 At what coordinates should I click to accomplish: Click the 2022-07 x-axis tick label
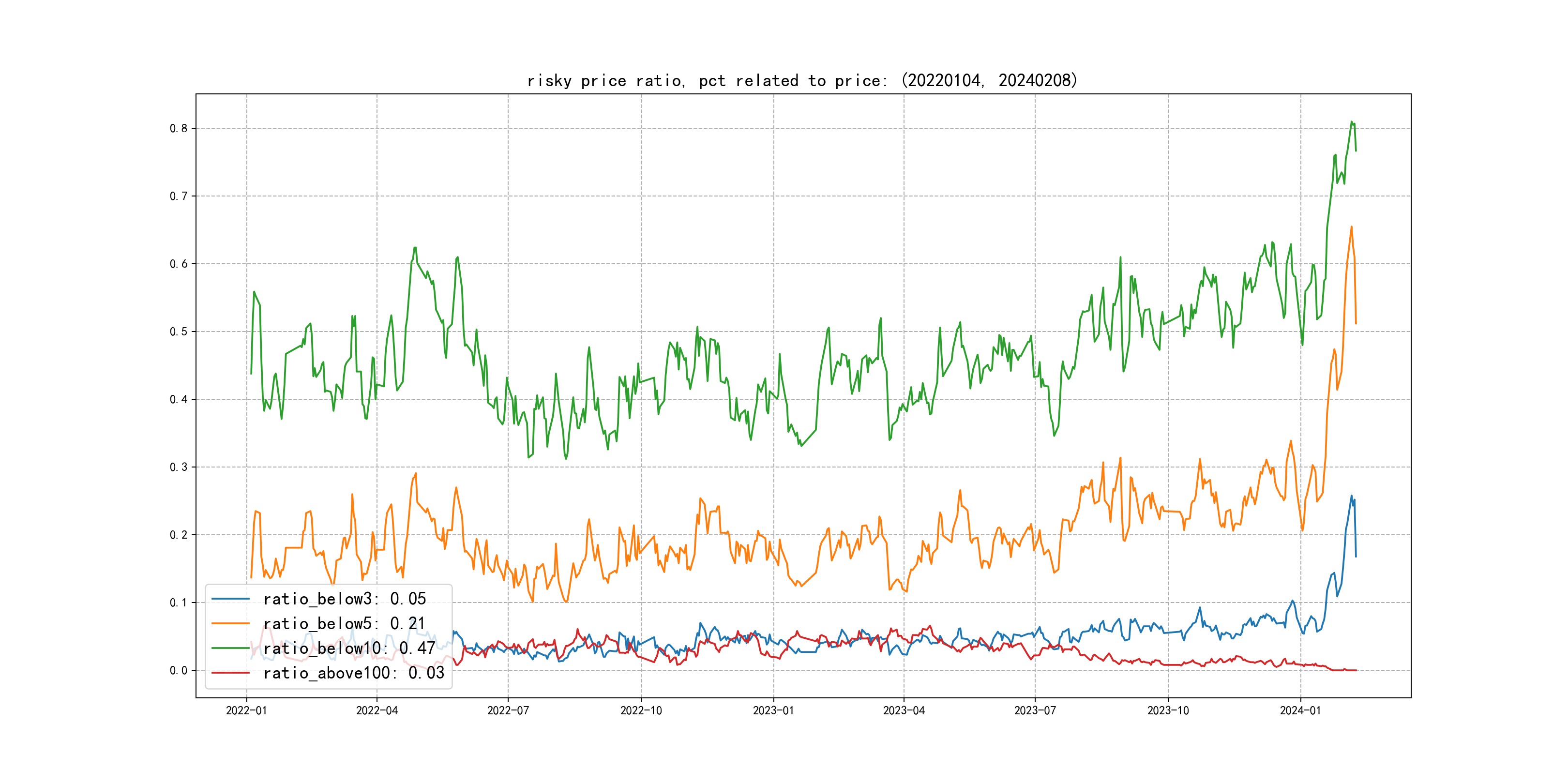(508, 711)
